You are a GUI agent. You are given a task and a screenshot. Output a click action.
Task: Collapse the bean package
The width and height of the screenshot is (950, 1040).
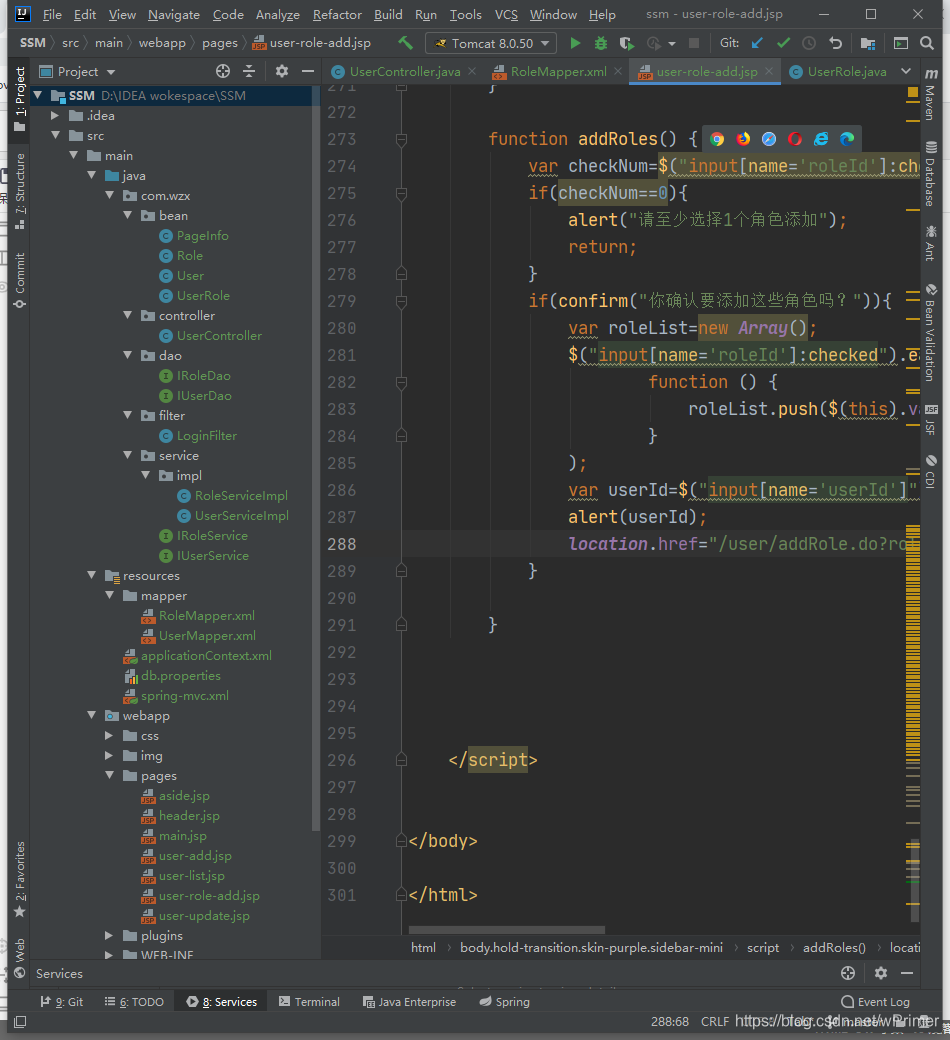point(127,216)
